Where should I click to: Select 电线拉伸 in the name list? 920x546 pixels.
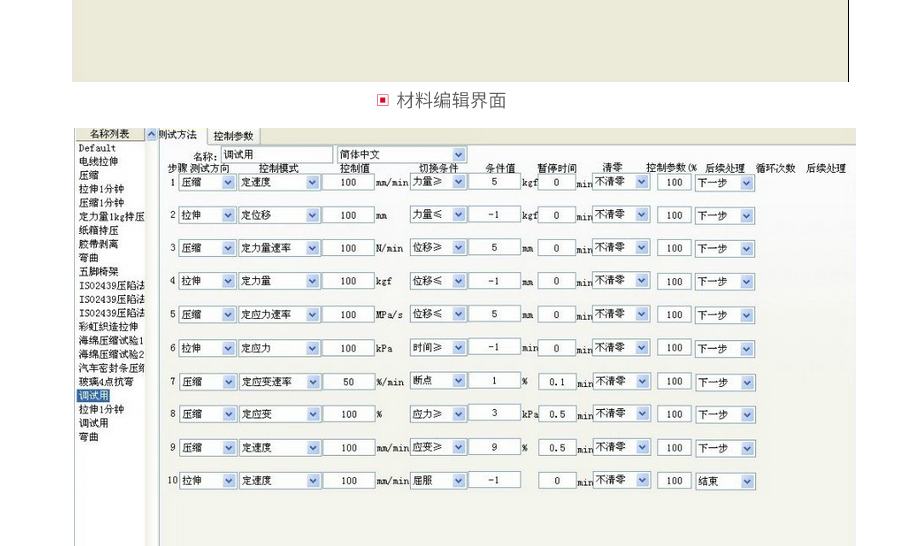(98, 161)
